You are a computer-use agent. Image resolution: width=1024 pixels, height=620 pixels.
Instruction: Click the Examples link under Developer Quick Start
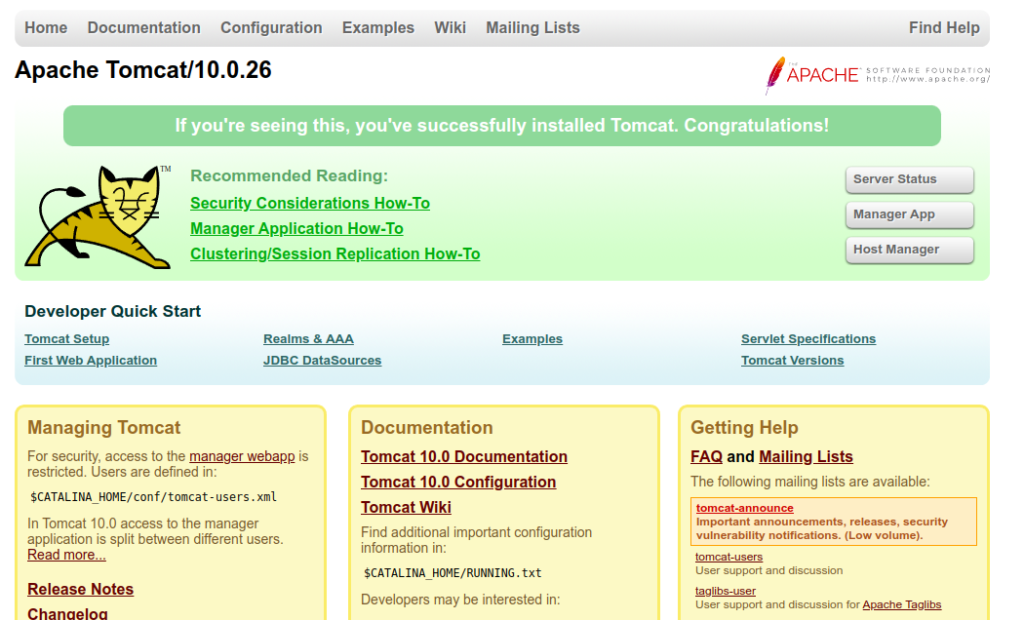(x=532, y=339)
